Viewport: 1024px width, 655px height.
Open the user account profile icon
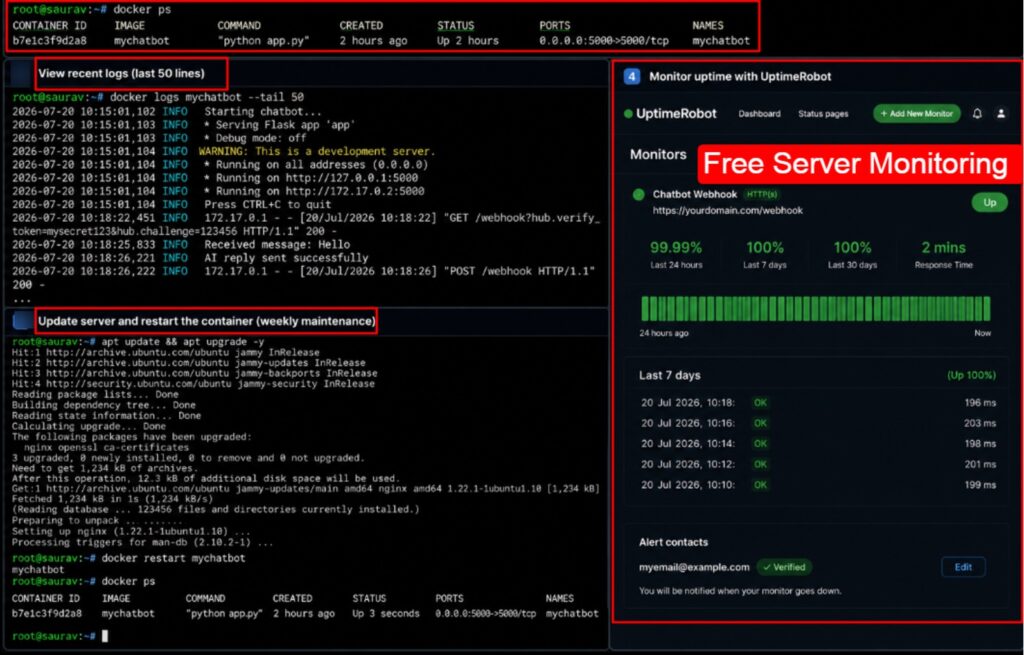[1000, 114]
